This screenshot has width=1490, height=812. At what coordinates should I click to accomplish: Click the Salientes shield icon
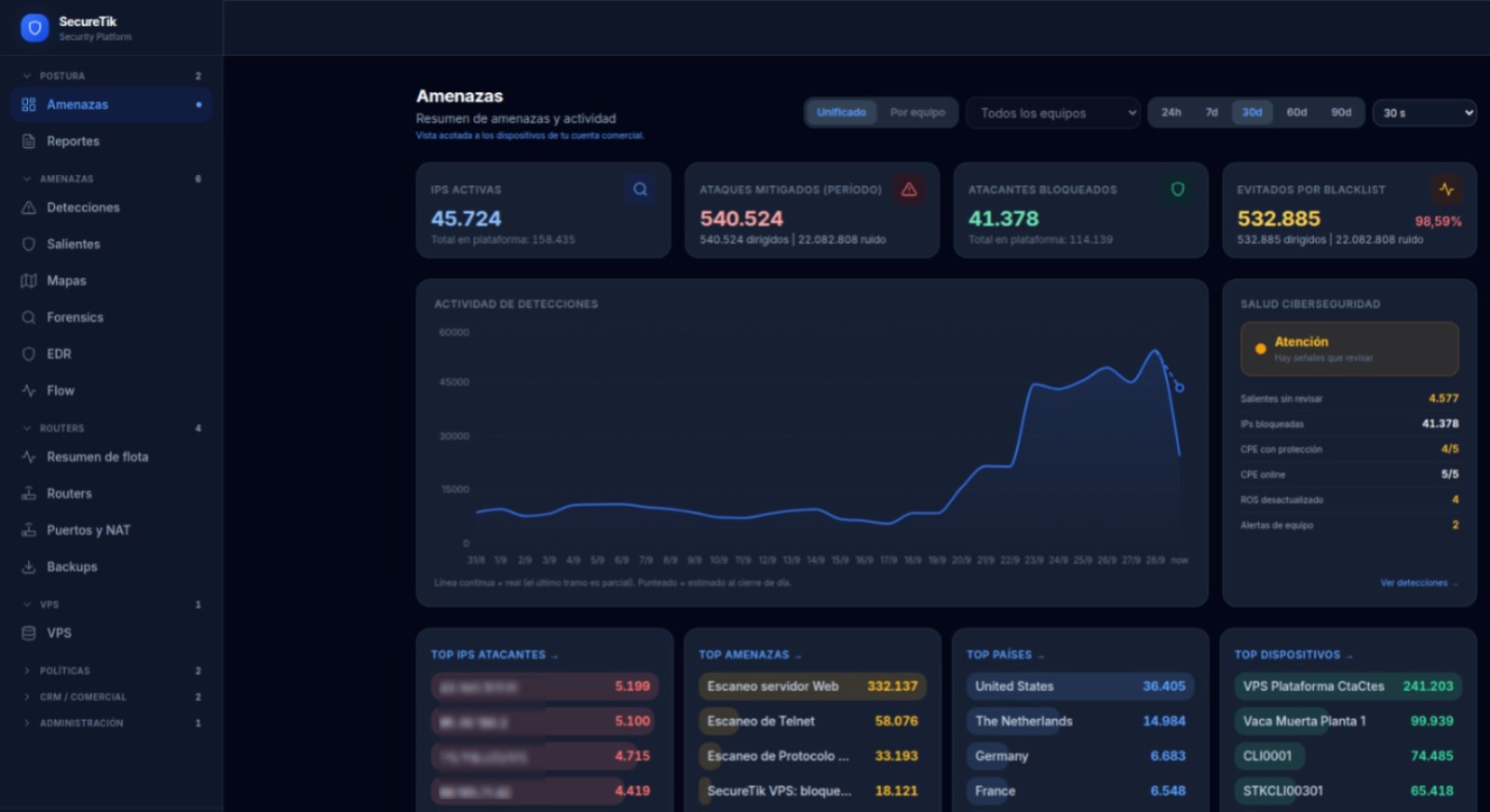29,244
